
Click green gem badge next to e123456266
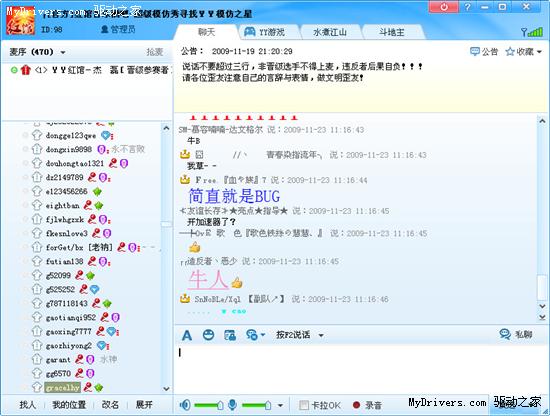point(97,192)
